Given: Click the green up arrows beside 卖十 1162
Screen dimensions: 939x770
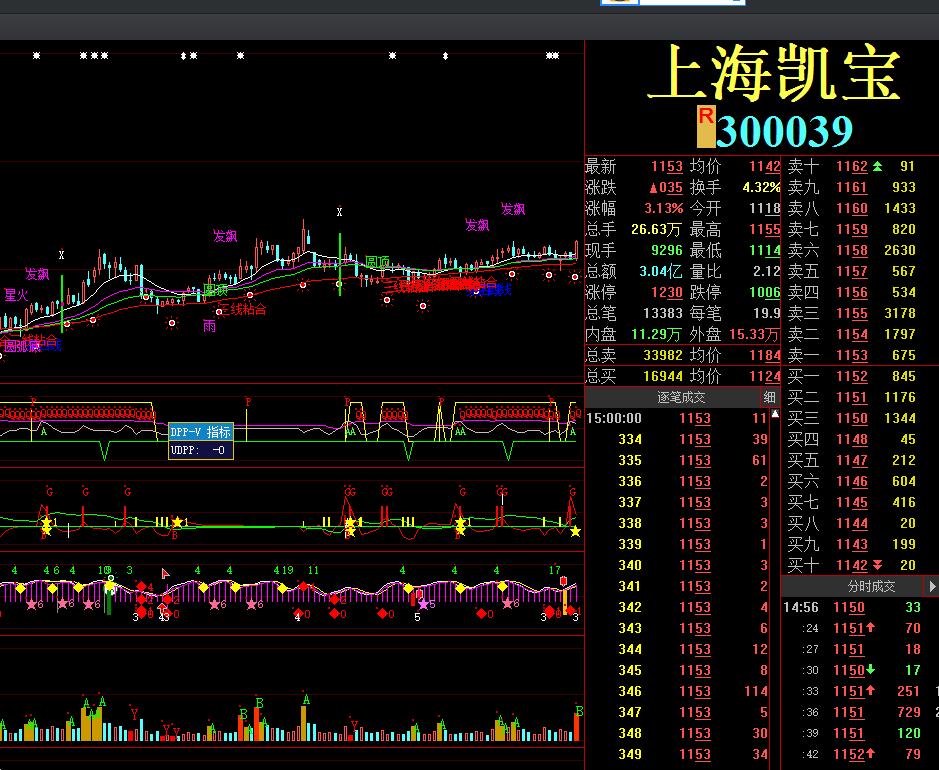Looking at the screenshot, I should [x=877, y=166].
